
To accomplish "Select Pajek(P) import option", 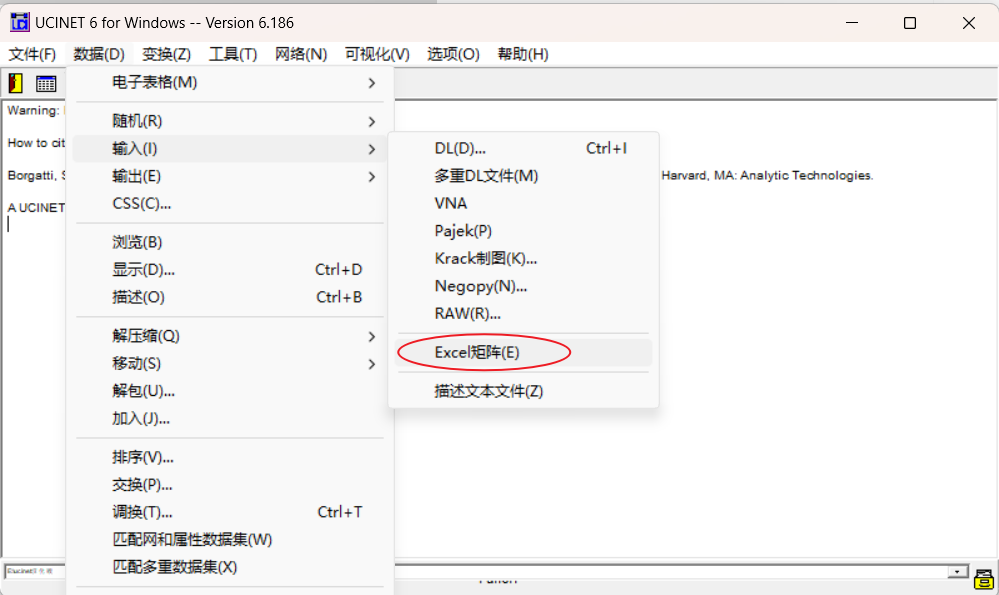I will point(524,231).
